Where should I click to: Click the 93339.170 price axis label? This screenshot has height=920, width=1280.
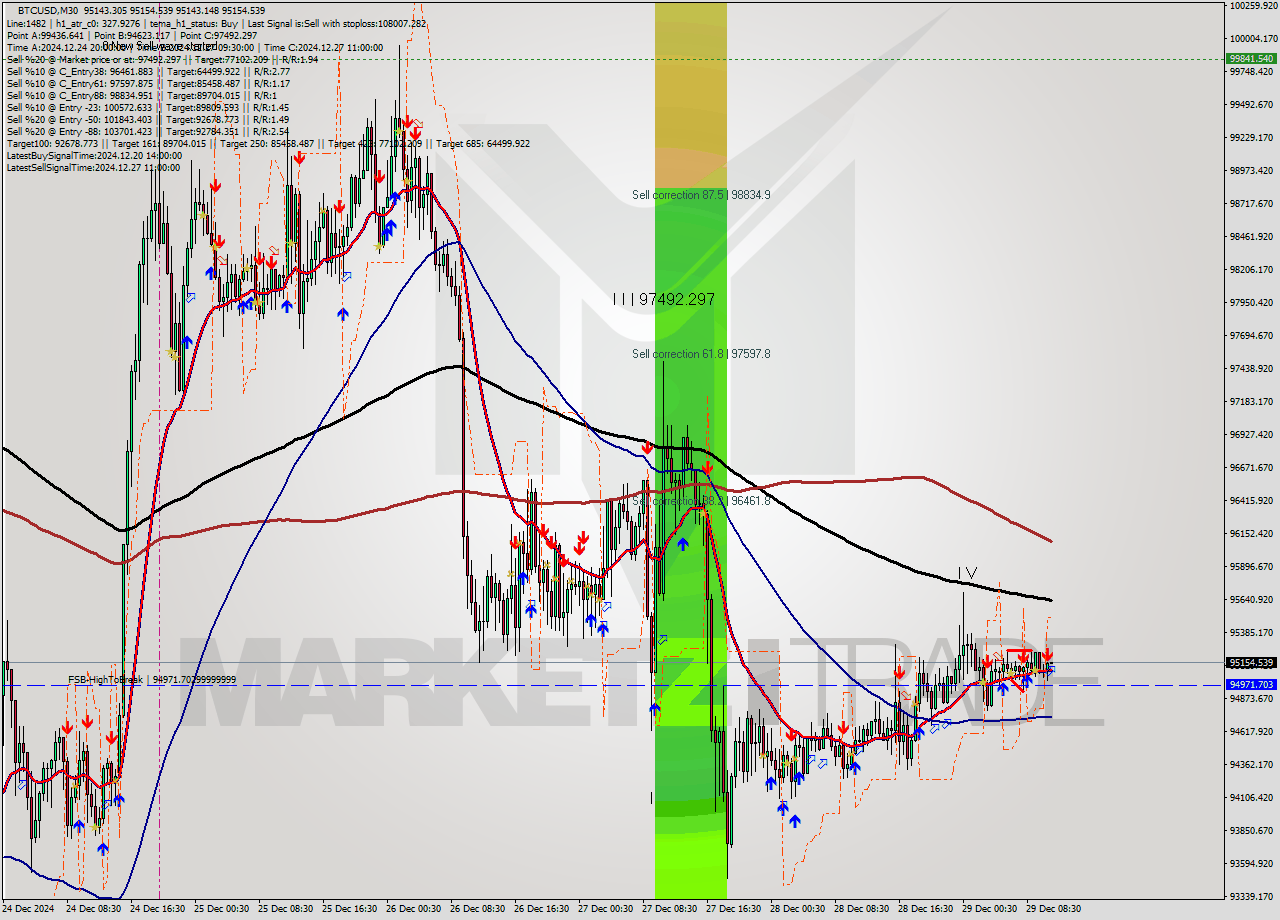click(x=1252, y=897)
